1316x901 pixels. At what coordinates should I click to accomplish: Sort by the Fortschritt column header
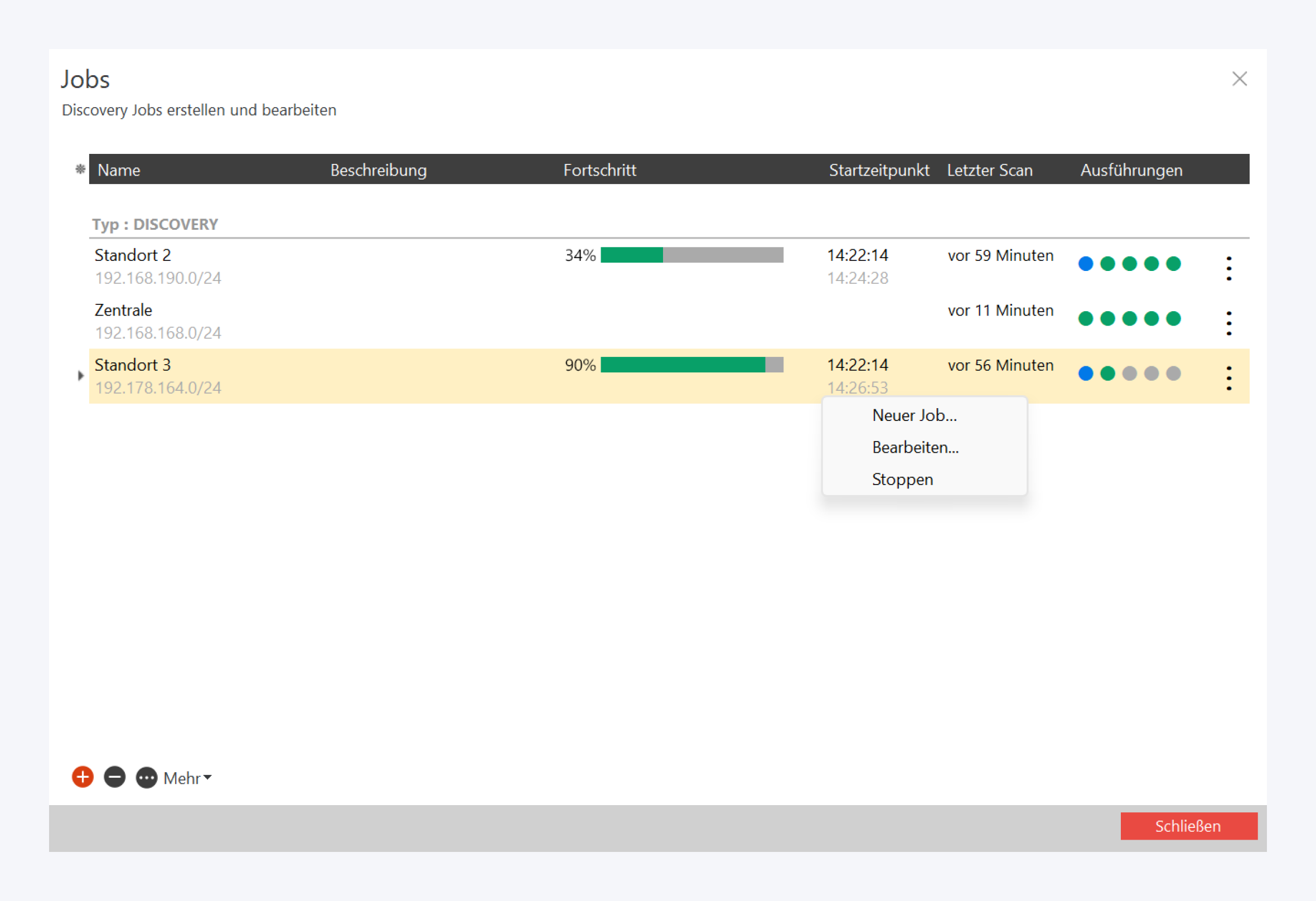coord(599,170)
